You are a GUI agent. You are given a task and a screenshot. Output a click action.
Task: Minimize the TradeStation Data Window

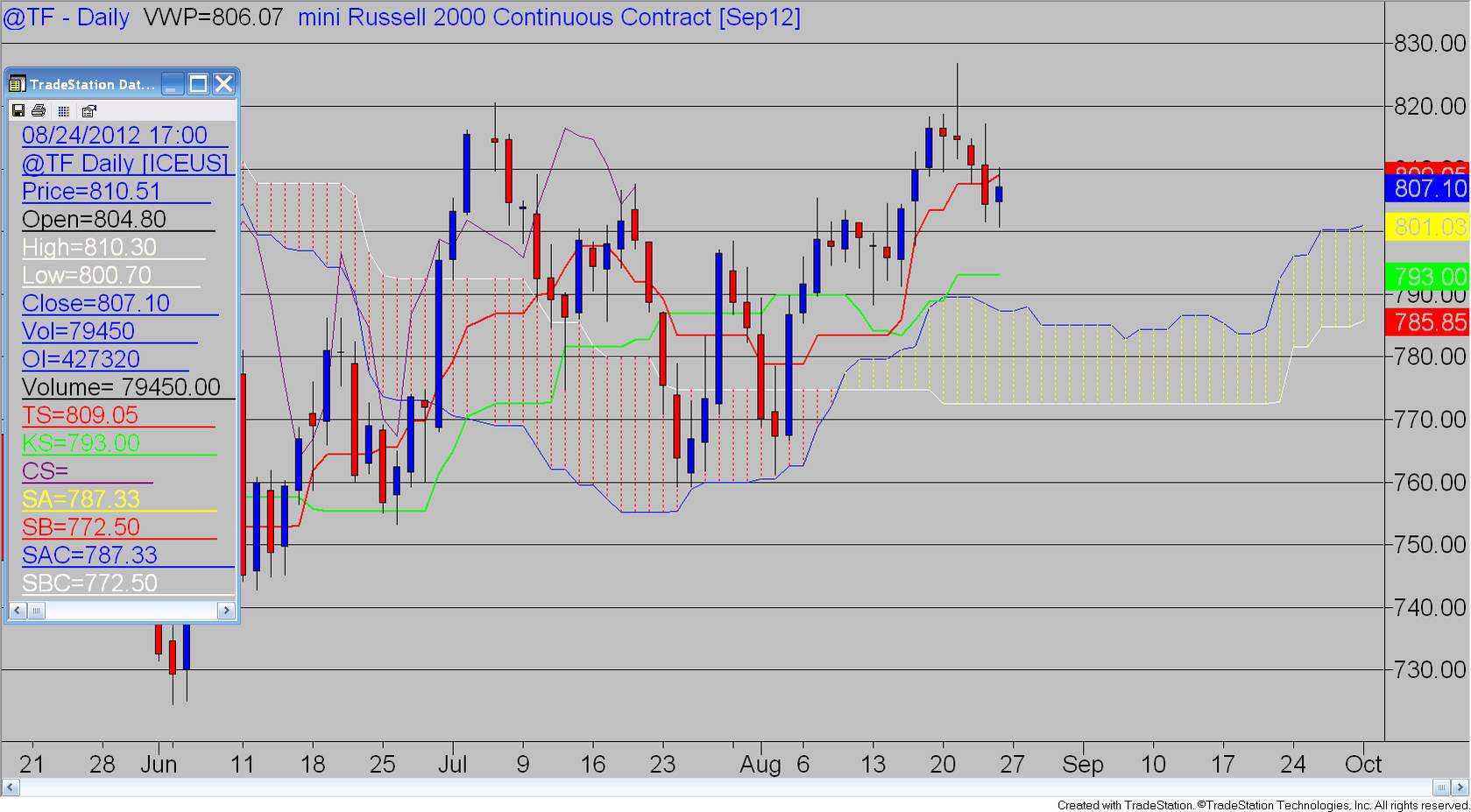[173, 84]
